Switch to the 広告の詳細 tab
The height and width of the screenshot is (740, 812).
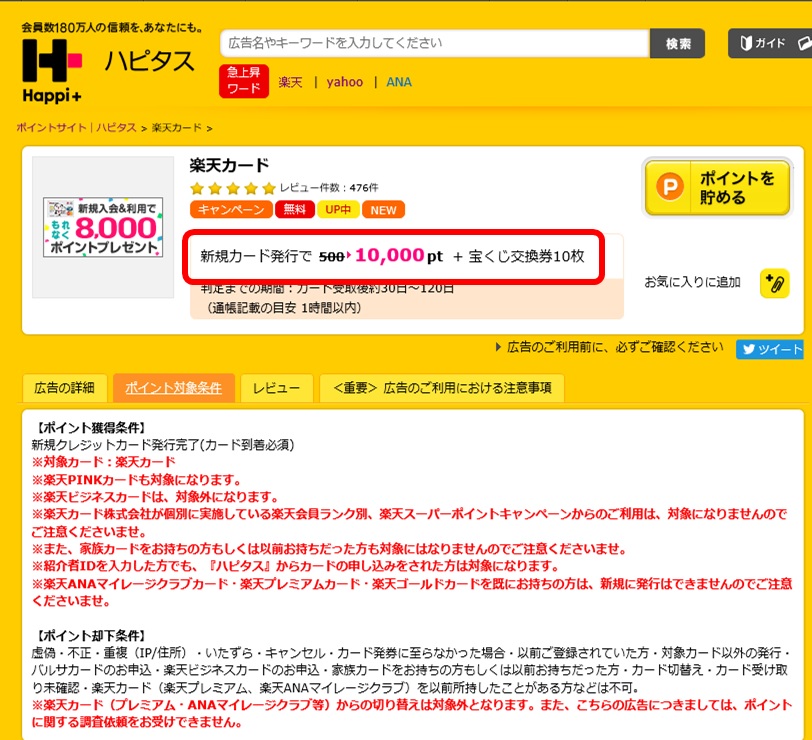coord(65,388)
